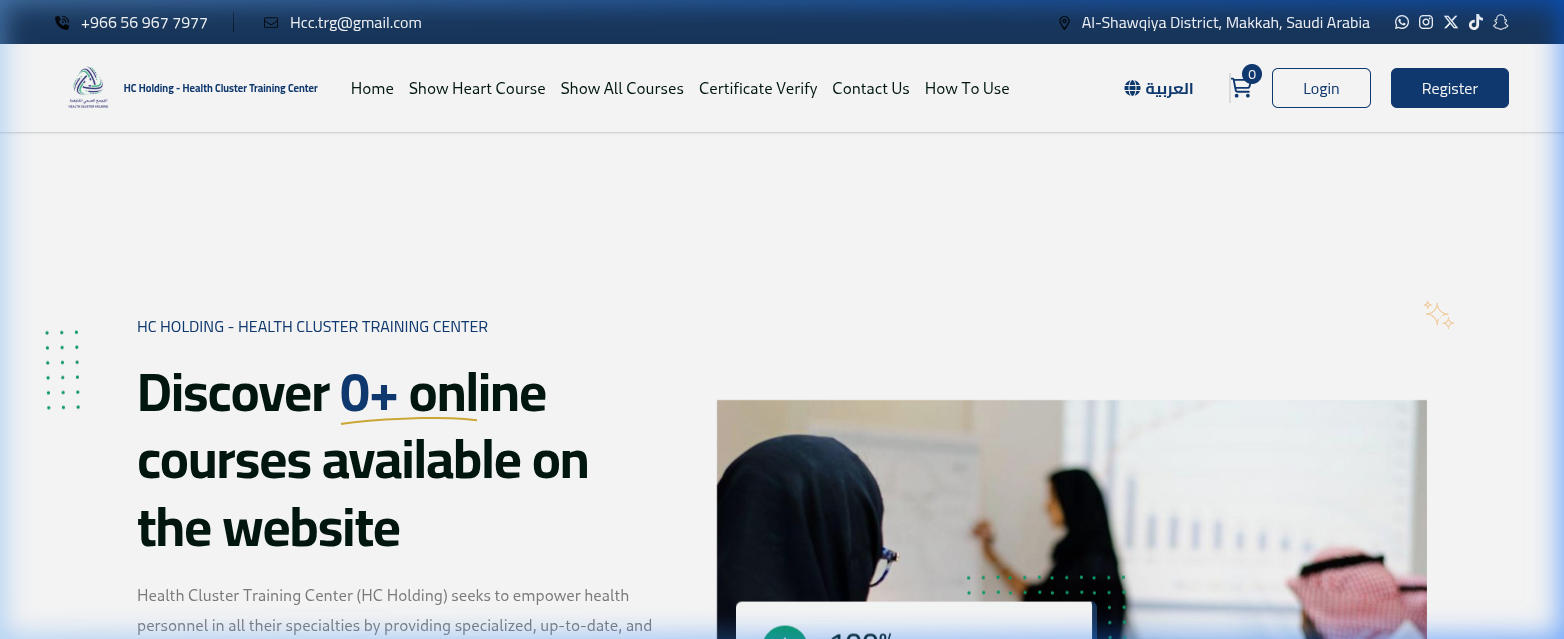Call the number +966 56 967 7977
Screen dimensions: 1564x639
click(x=144, y=22)
